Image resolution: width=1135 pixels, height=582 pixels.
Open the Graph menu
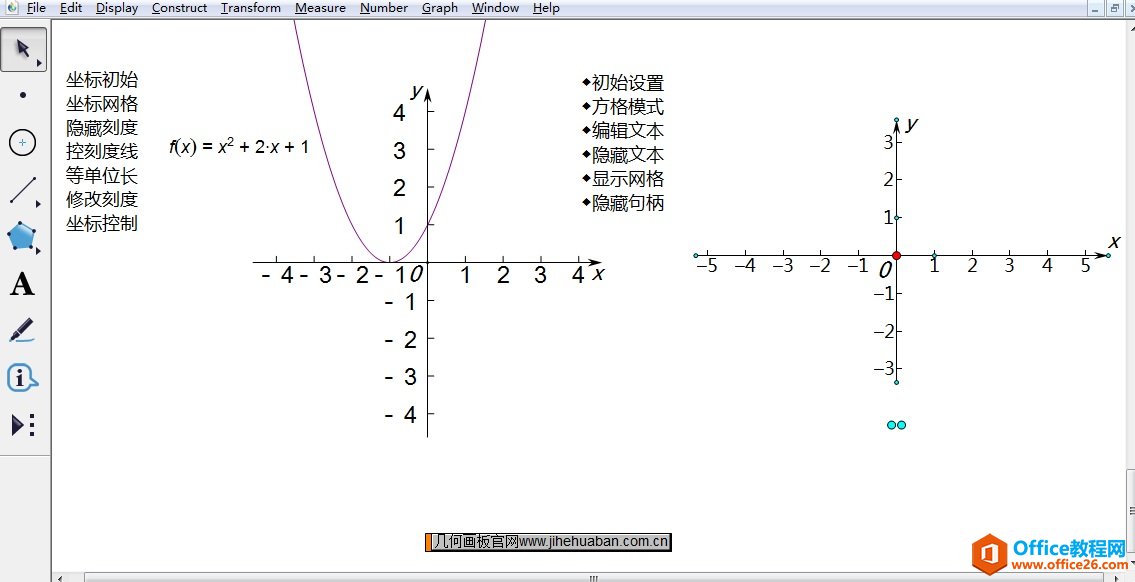pyautogui.click(x=439, y=8)
